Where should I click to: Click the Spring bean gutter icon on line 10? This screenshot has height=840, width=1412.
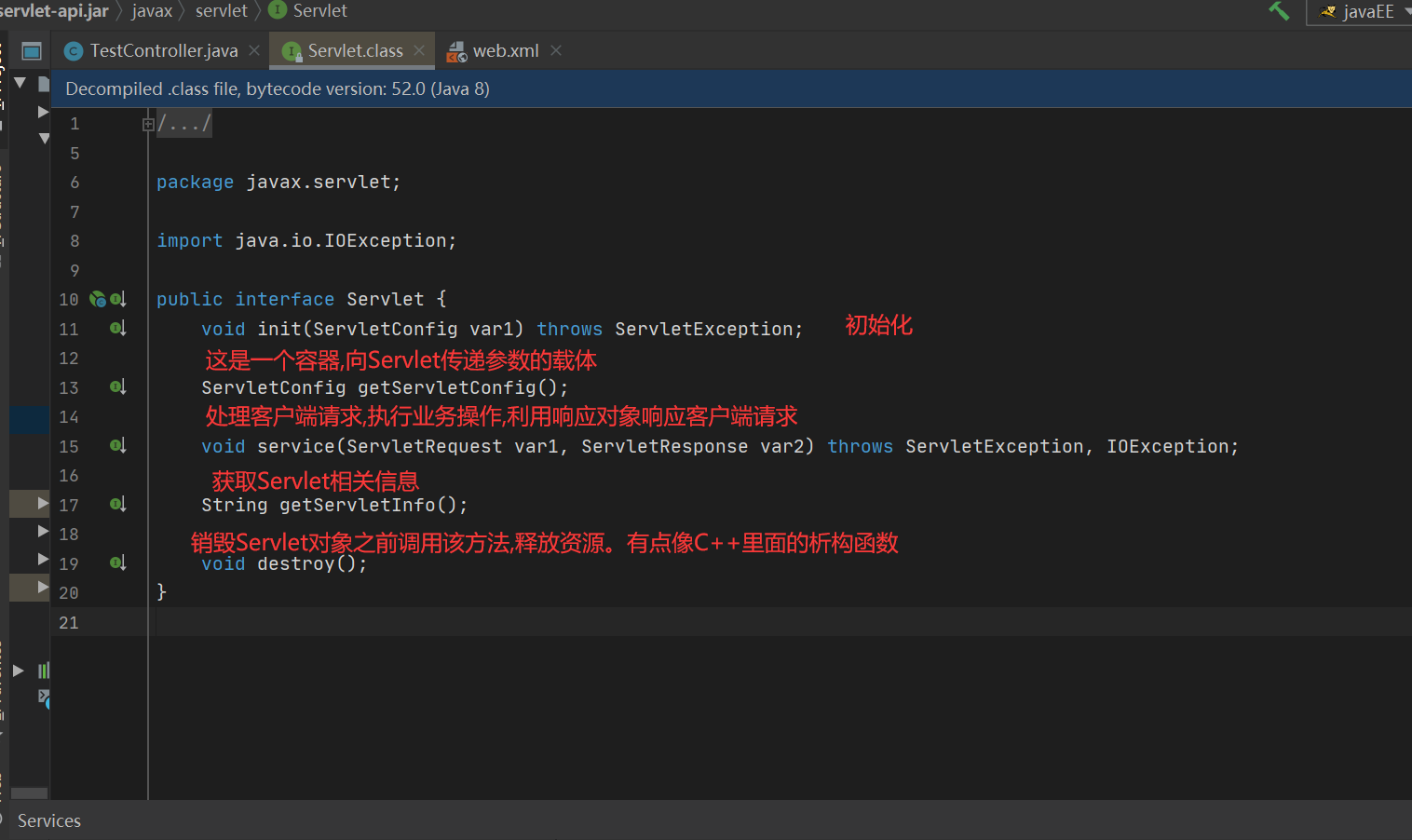[98, 300]
